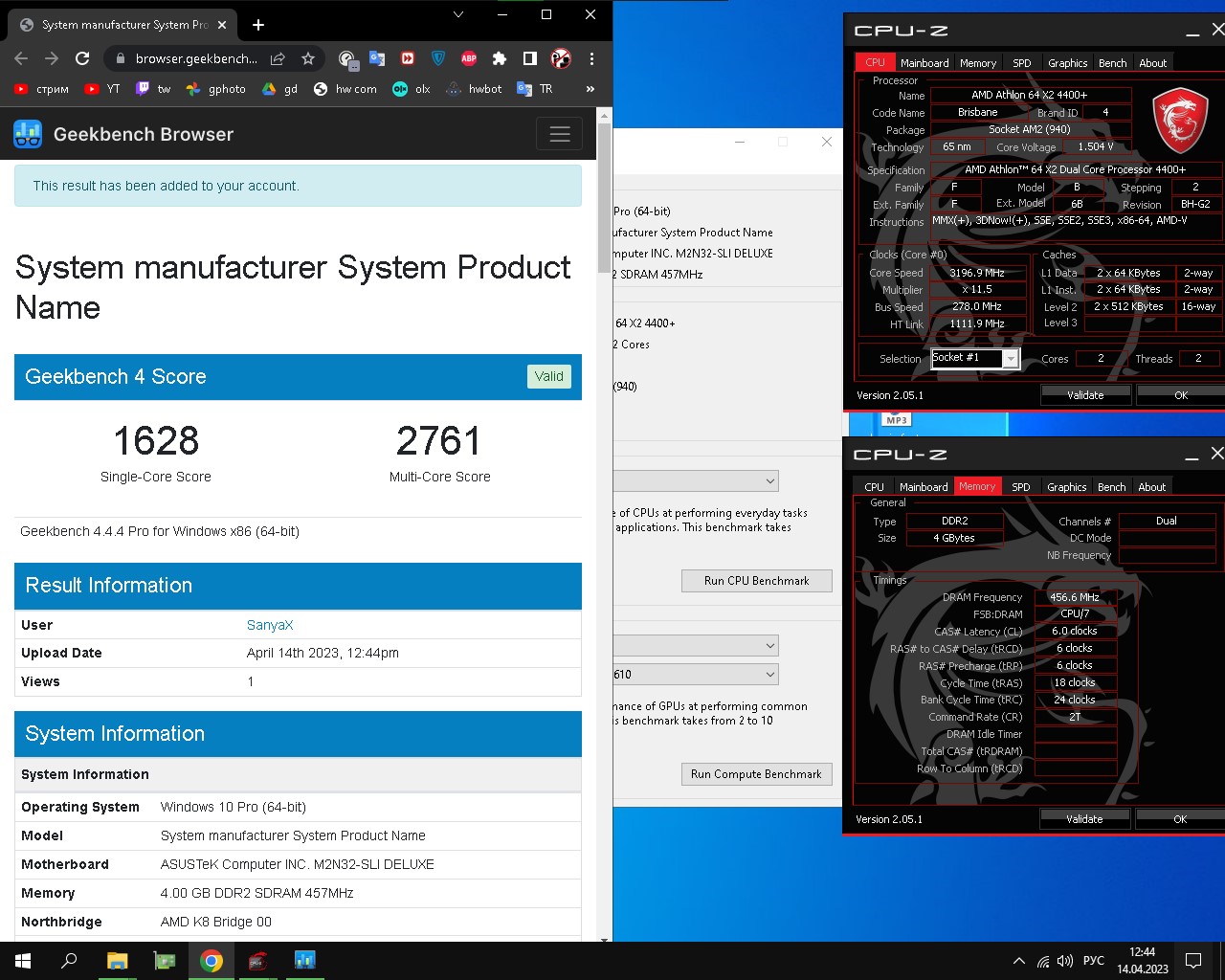The width and height of the screenshot is (1225, 980).
Task: Show hidden tray icons chevron
Action: (1018, 961)
